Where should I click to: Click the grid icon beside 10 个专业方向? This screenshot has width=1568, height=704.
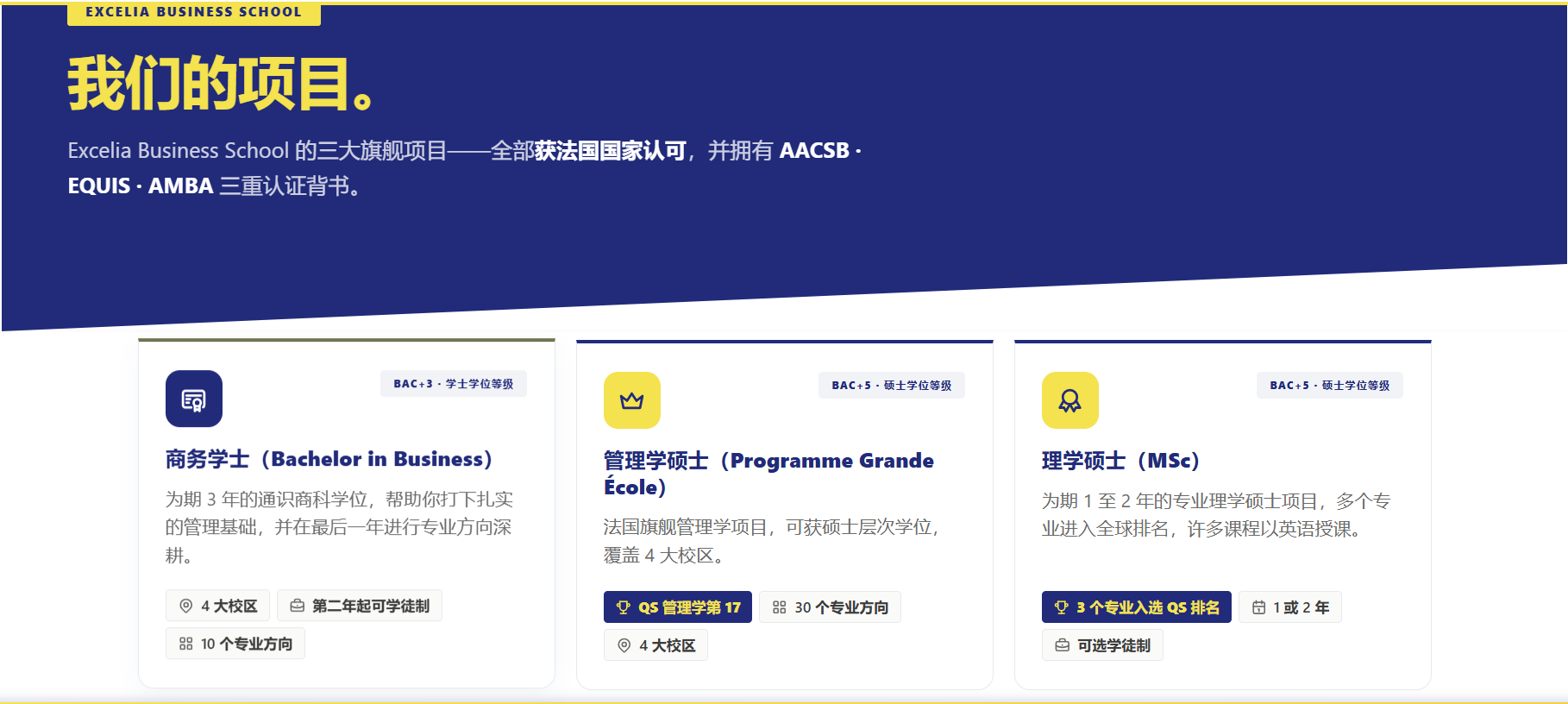click(x=185, y=644)
